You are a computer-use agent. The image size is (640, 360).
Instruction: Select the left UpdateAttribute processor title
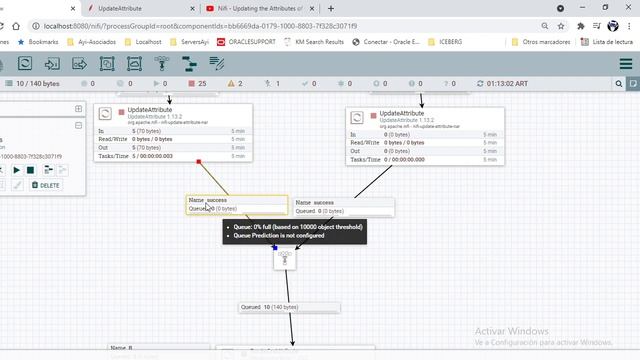150,110
